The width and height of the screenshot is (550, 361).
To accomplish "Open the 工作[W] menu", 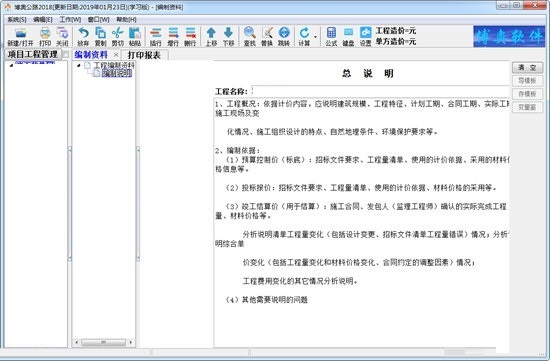I will point(70,20).
